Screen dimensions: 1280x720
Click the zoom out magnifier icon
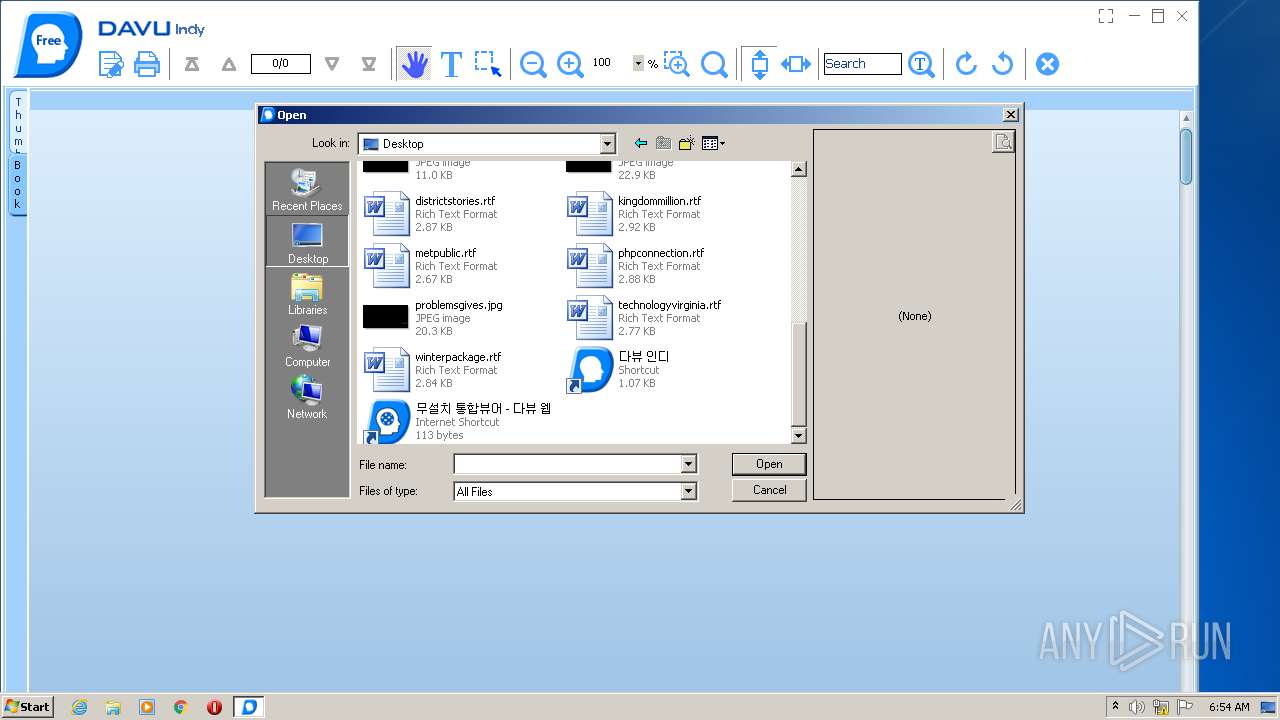(533, 64)
